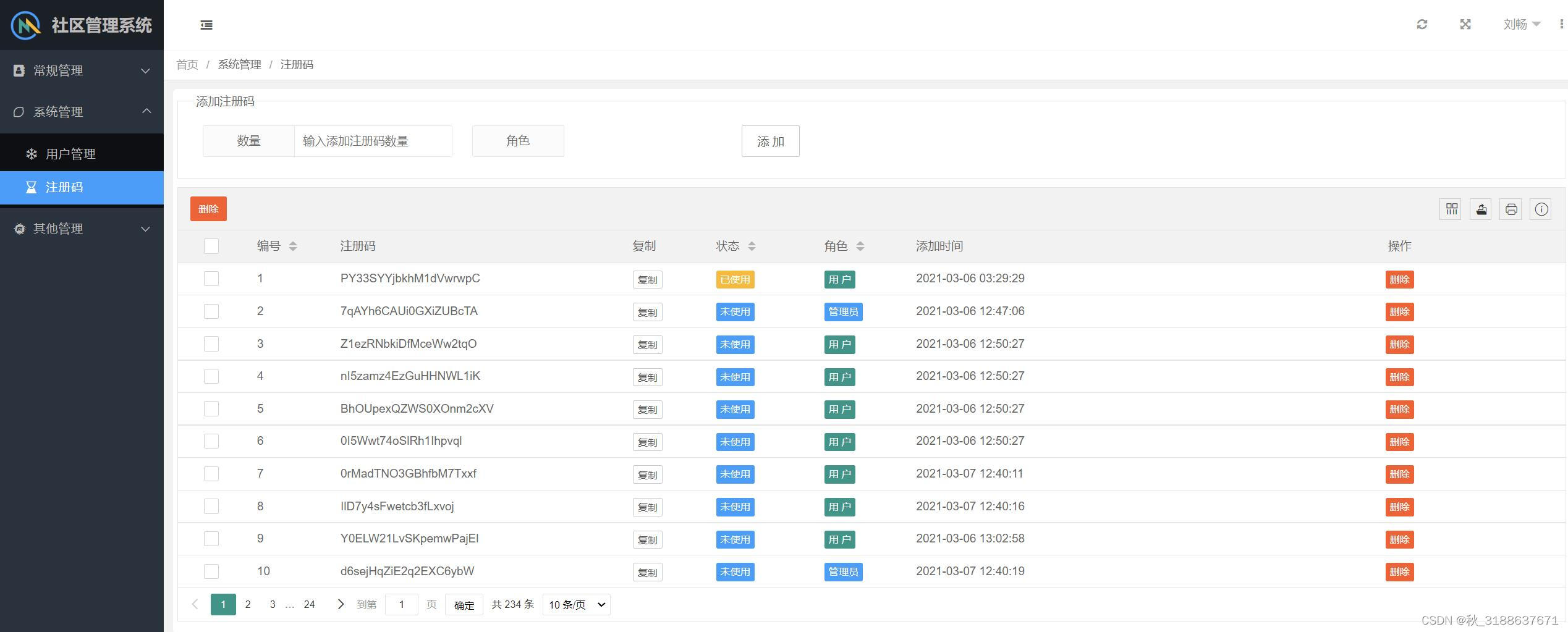Copy code lID7y4sFwetcb3fLxvoj with 复制
This screenshot has width=1568, height=632.
coord(648,507)
